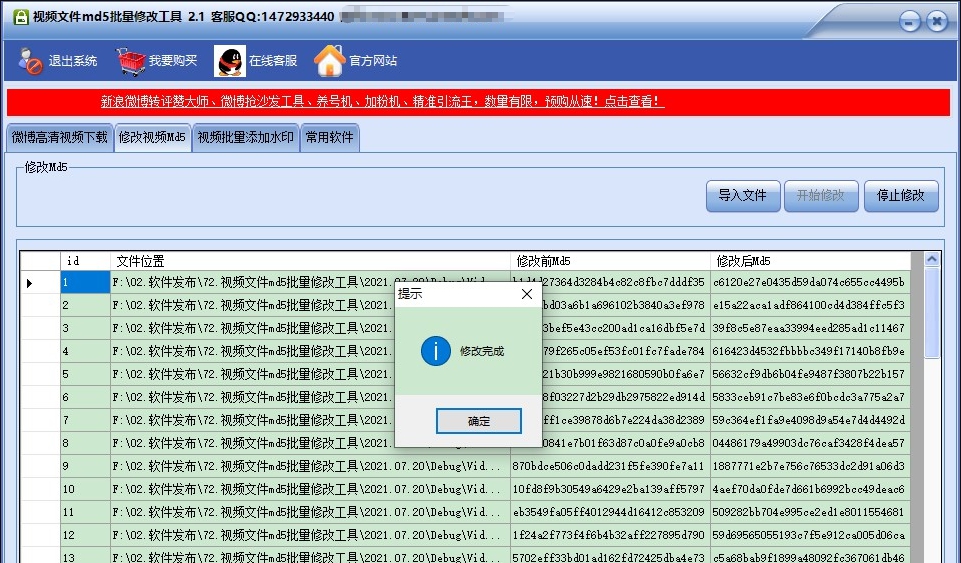
Task: Confirm dialog with 确定 button
Action: click(x=479, y=421)
